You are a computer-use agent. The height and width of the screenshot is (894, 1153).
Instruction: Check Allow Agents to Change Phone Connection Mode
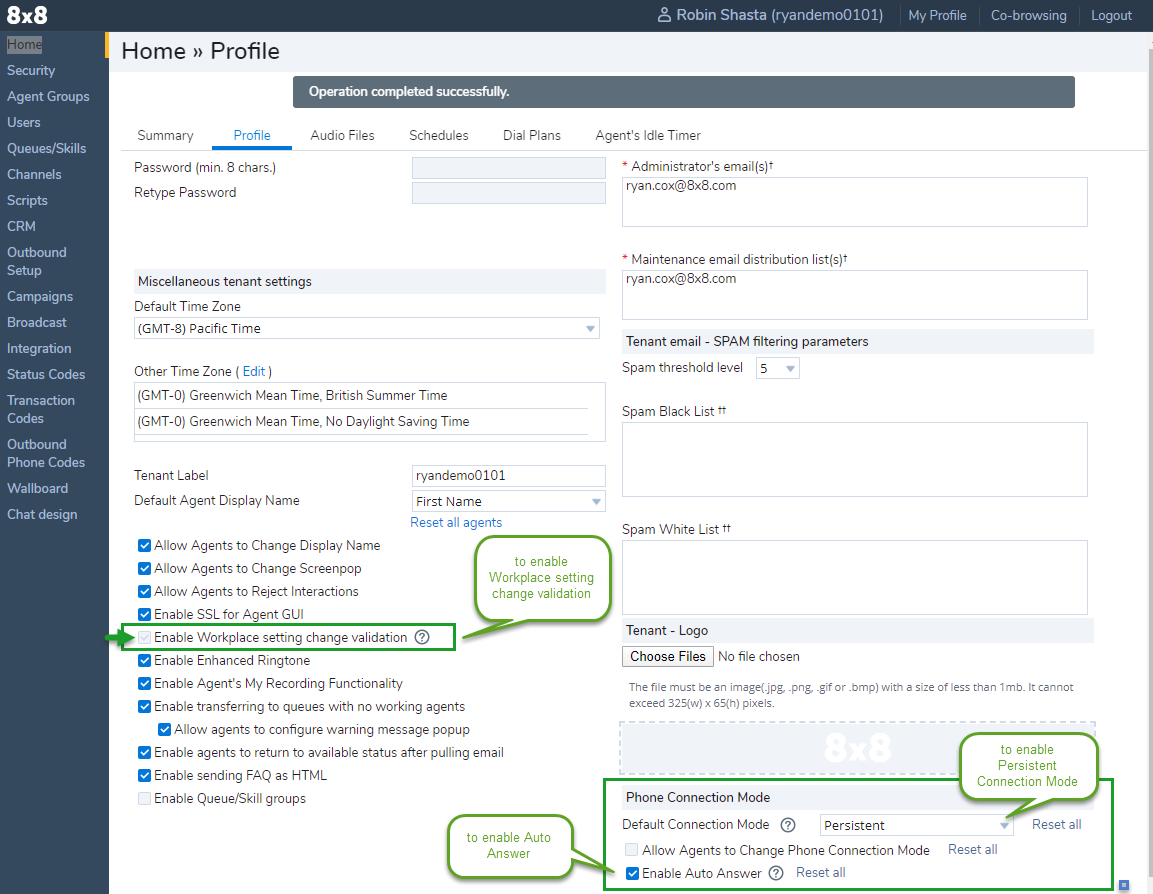pyautogui.click(x=632, y=850)
